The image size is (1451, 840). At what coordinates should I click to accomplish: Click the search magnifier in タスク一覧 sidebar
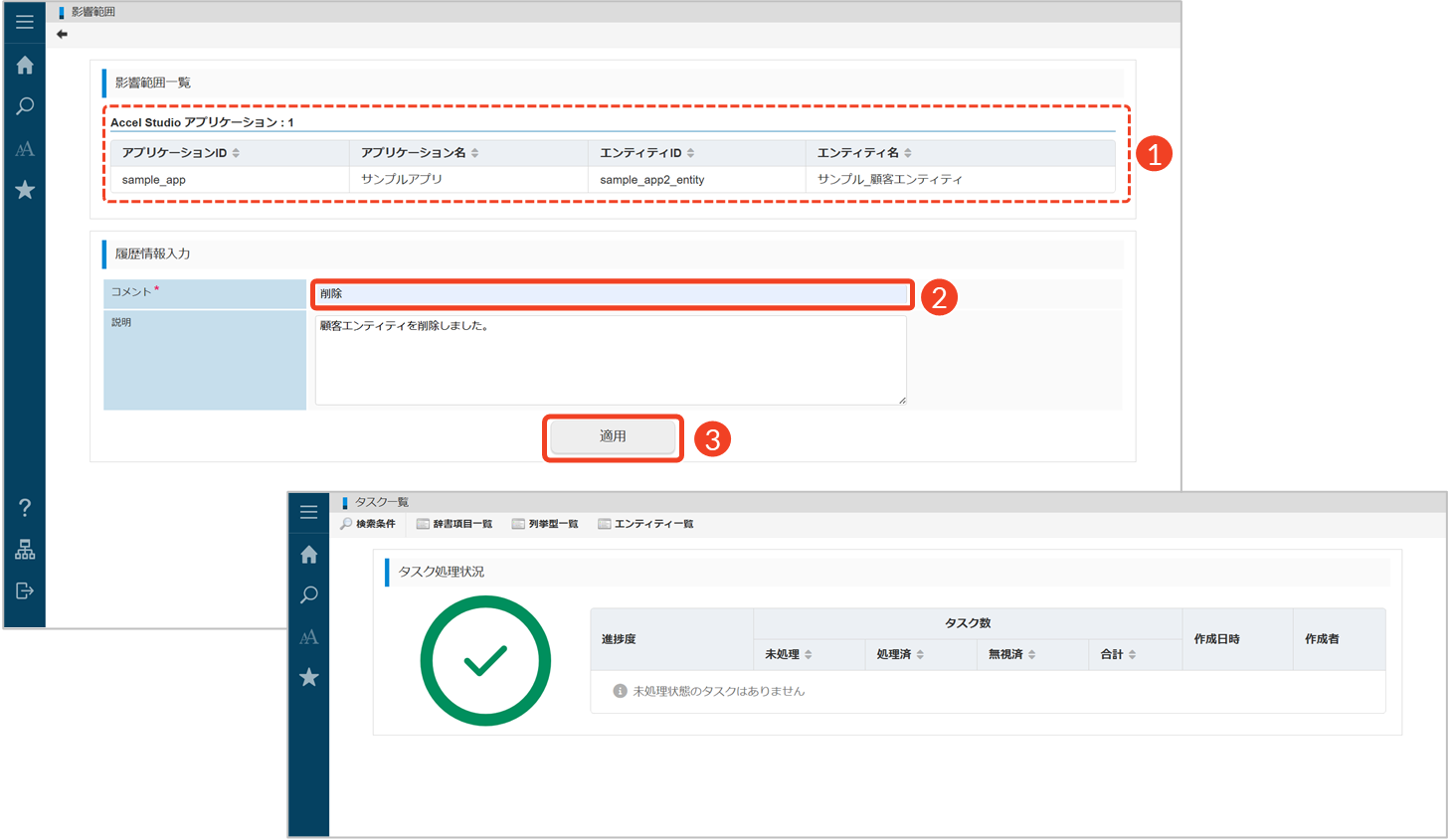tap(309, 594)
